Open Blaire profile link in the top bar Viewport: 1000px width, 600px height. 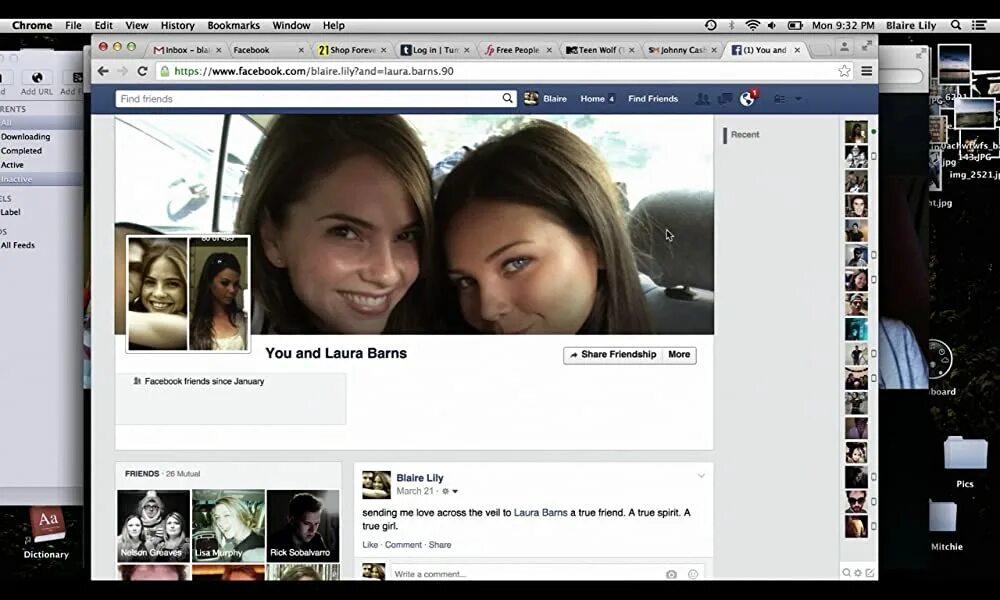pyautogui.click(x=546, y=99)
